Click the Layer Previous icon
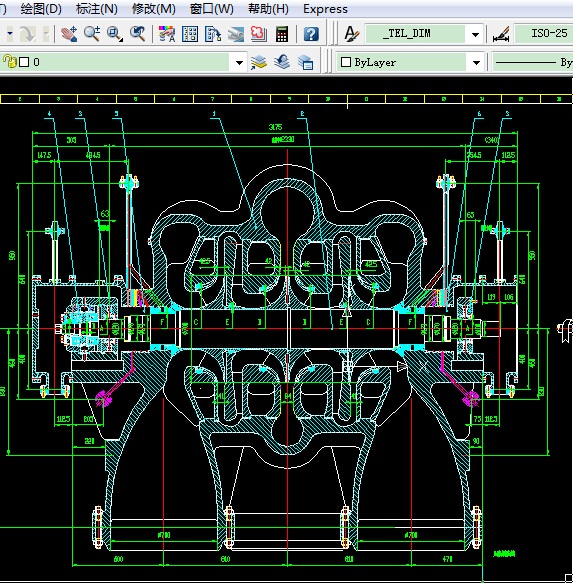 click(282, 62)
